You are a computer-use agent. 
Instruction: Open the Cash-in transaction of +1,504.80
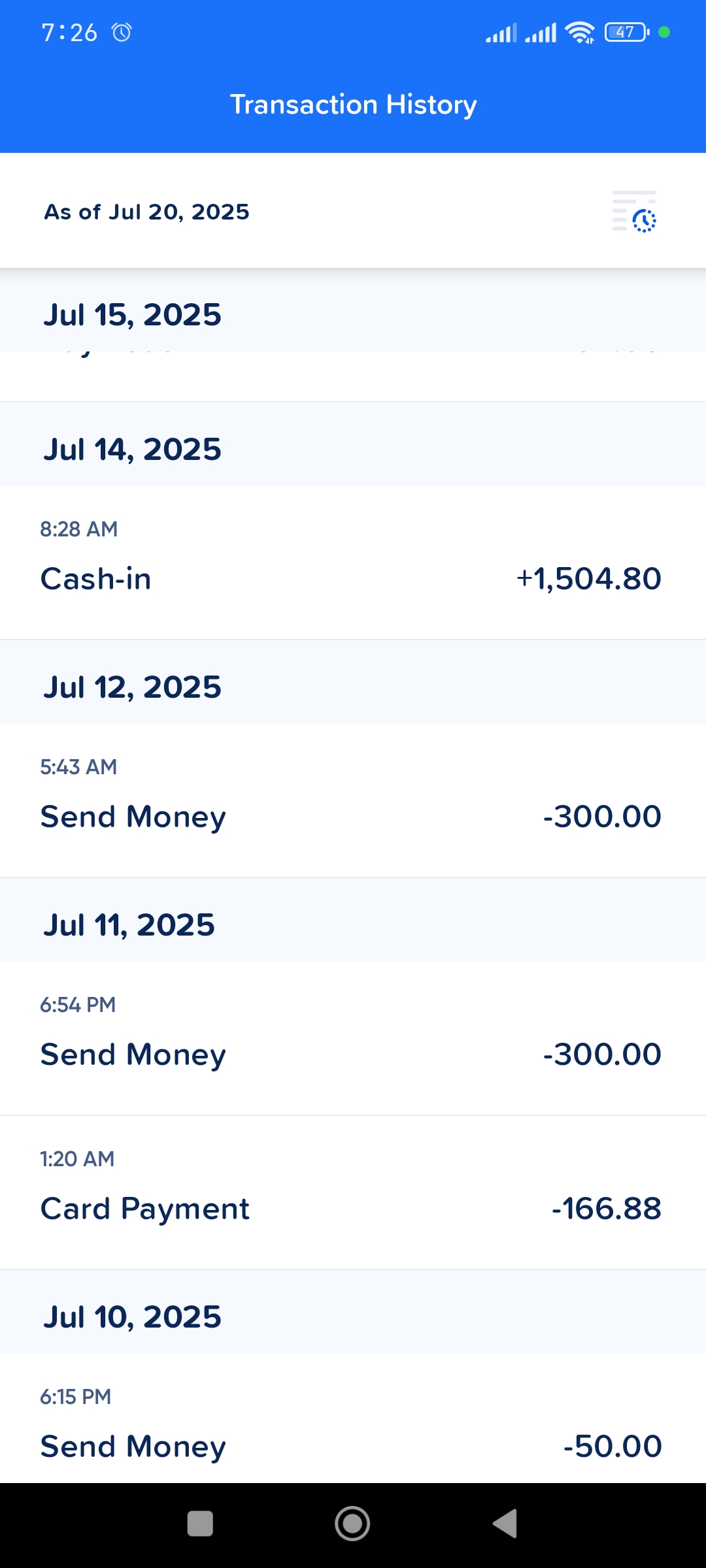[x=353, y=562]
